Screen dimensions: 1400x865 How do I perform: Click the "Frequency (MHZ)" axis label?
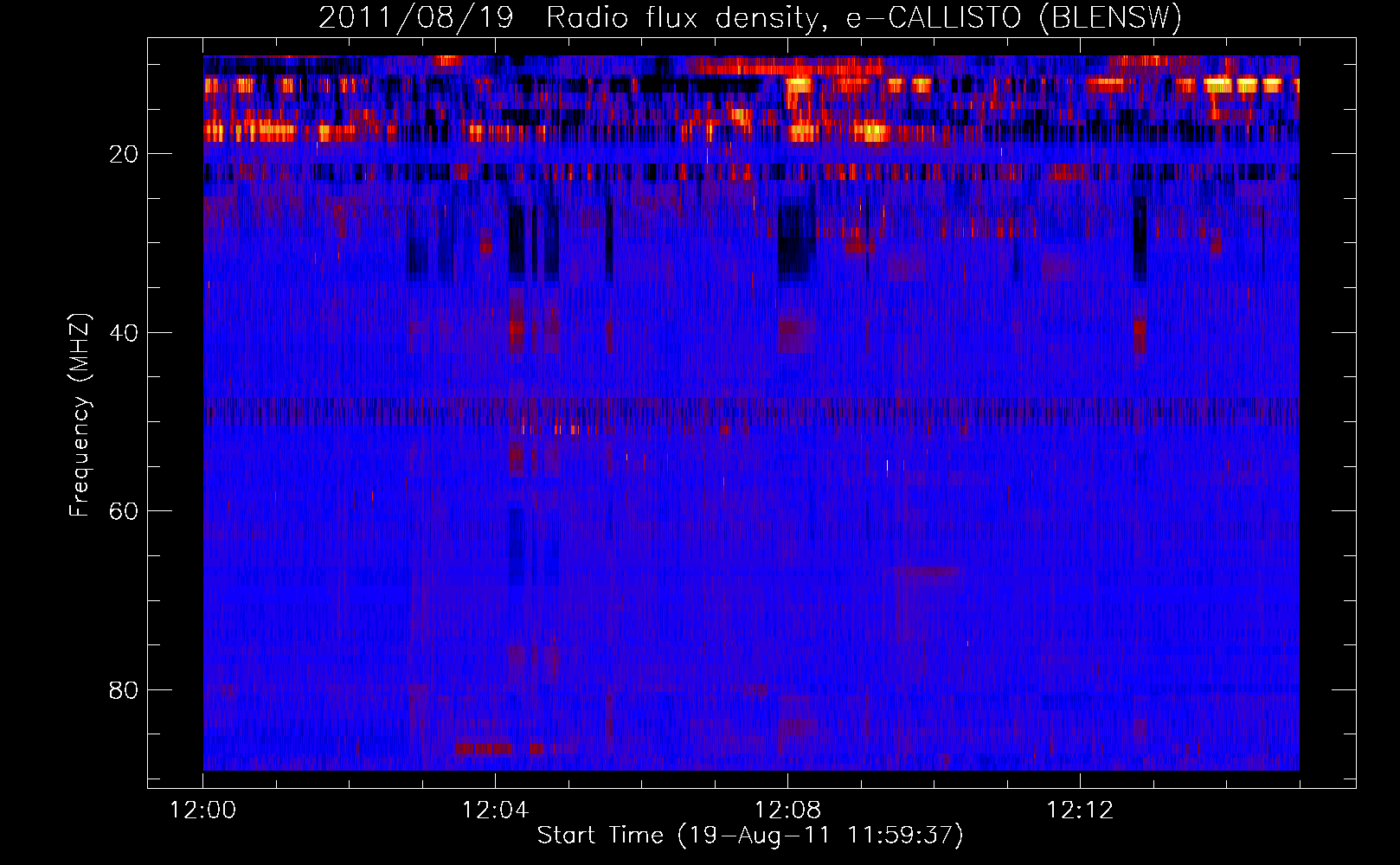(80, 415)
